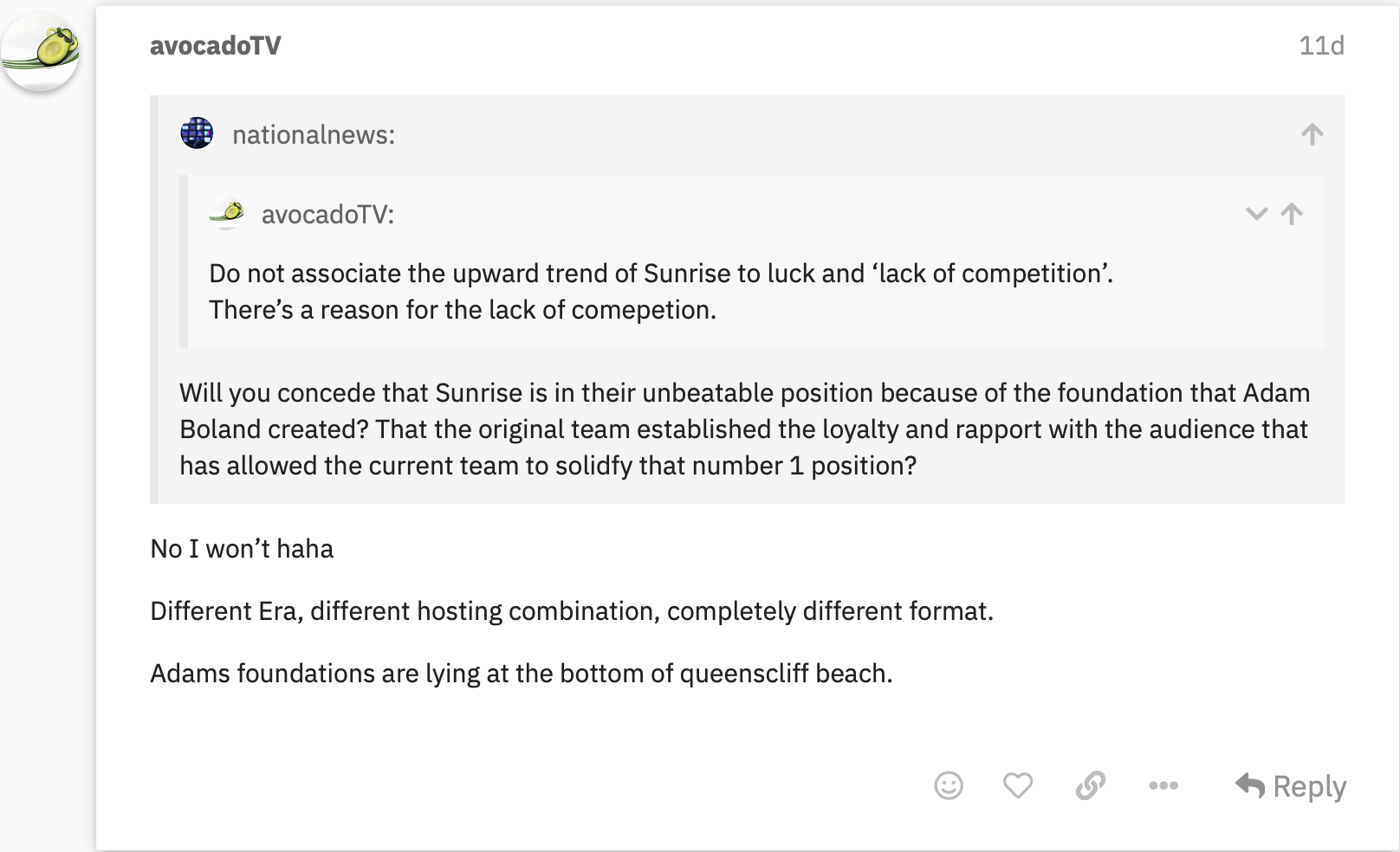
Task: Select the nationalnews quote title
Action: 314,135
